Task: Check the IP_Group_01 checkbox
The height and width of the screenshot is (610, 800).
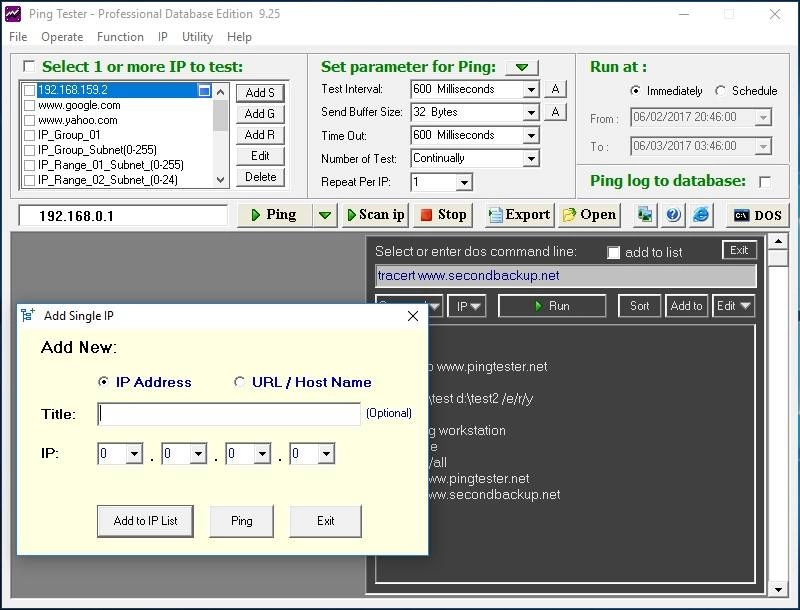Action: point(30,135)
